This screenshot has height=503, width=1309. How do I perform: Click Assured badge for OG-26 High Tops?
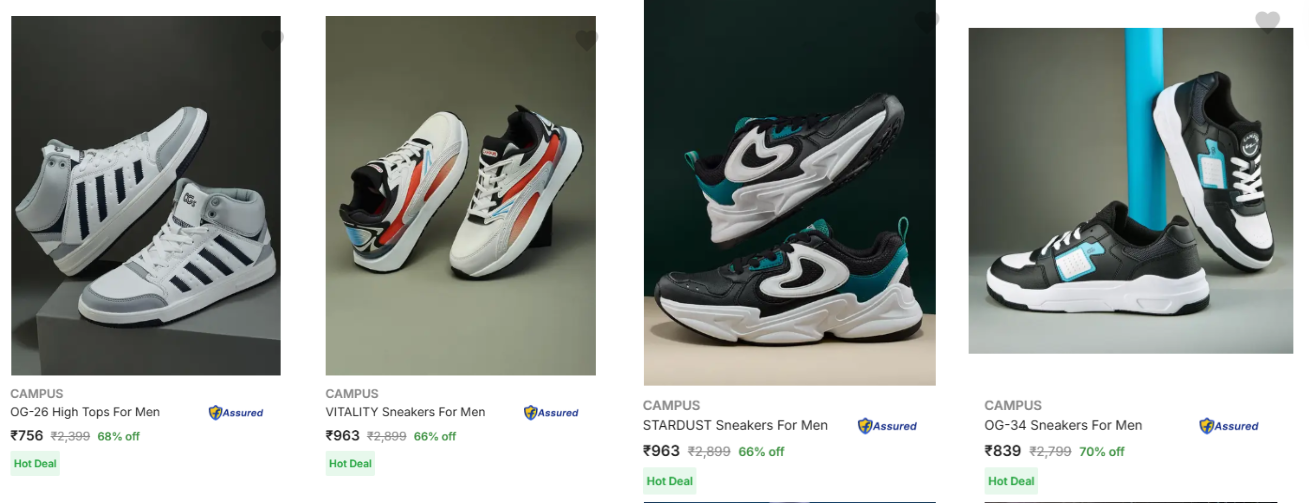point(236,412)
